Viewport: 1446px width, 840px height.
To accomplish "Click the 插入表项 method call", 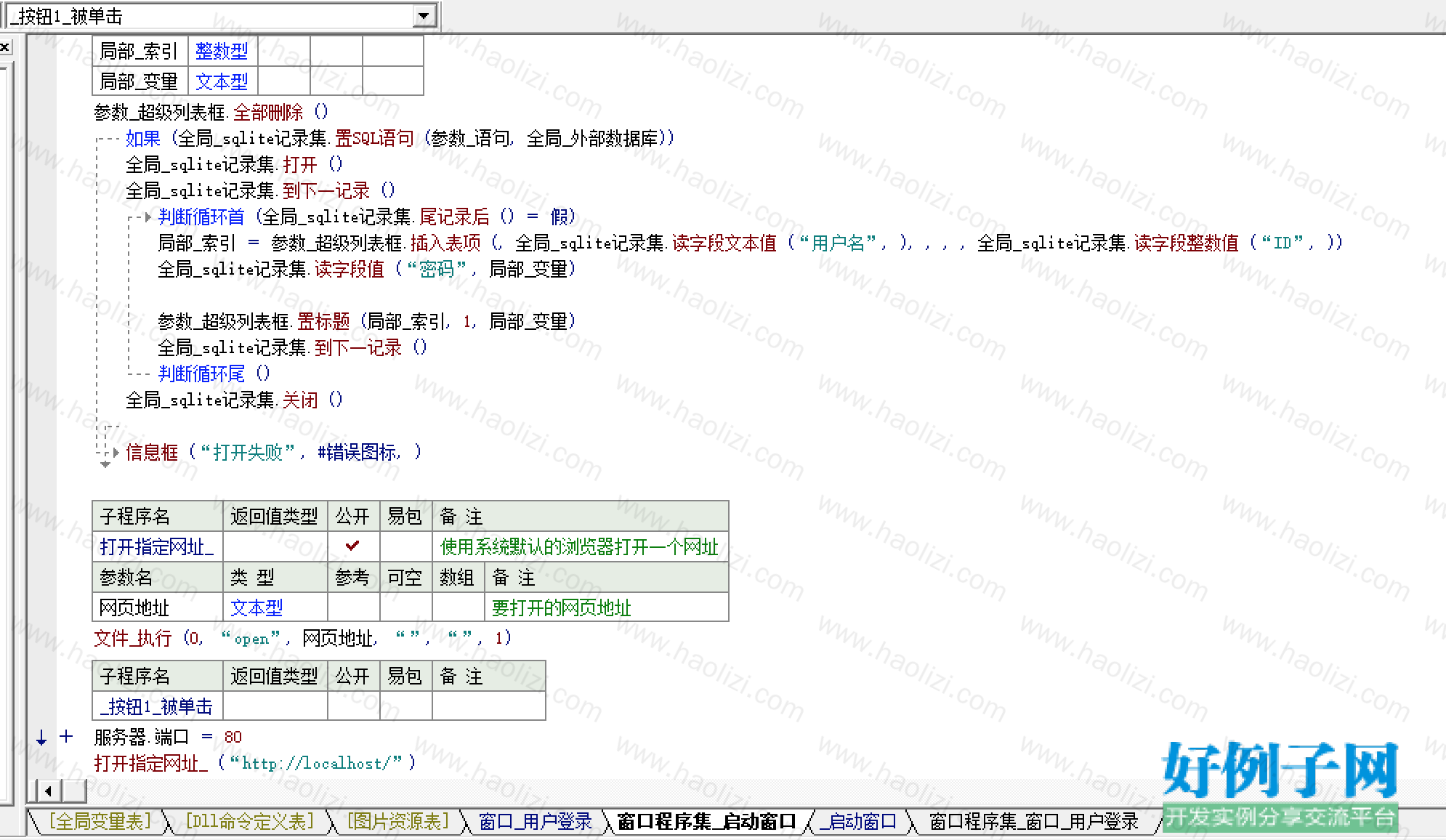I will click(445, 243).
